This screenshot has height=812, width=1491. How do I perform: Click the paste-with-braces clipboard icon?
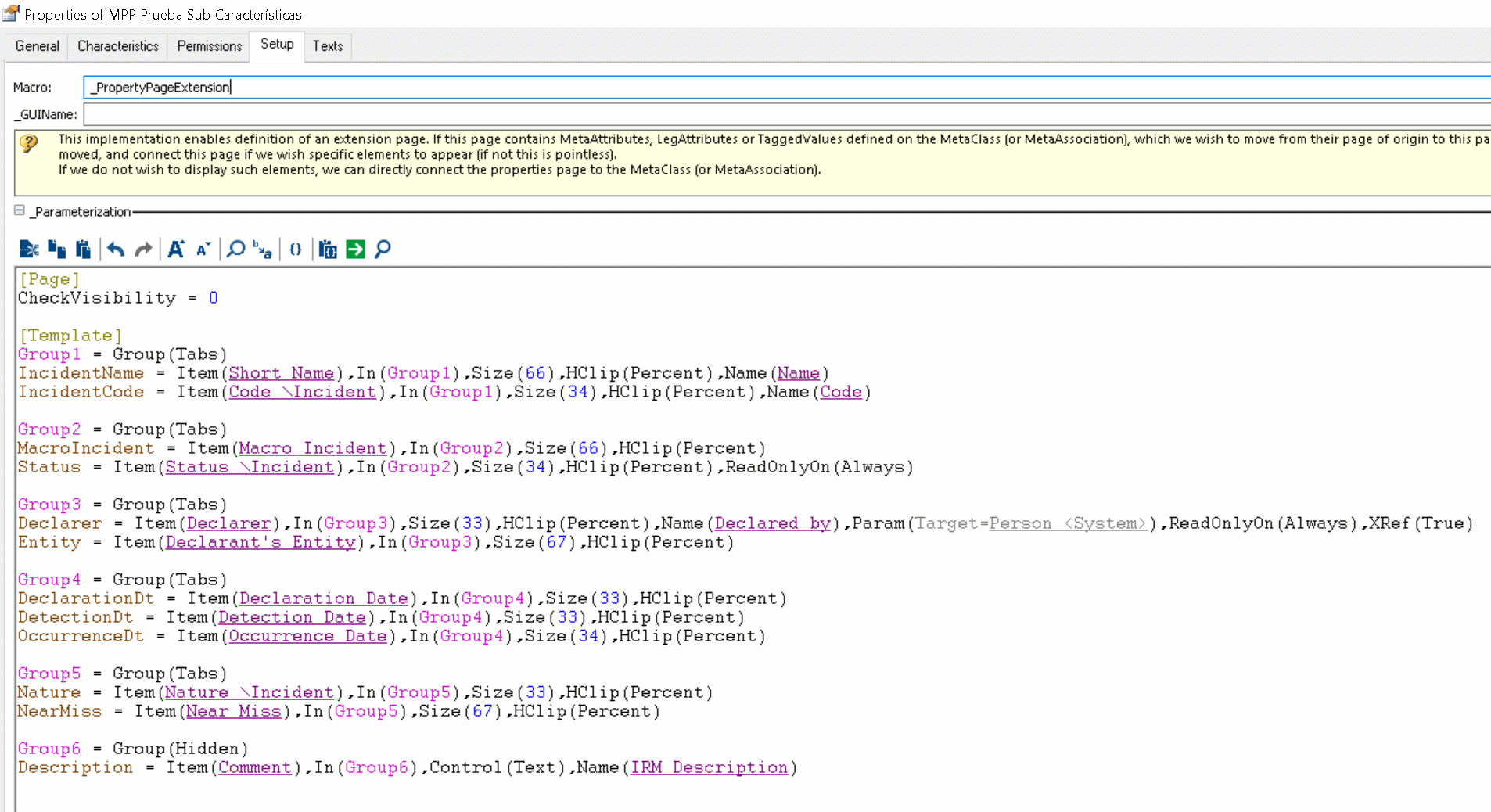coord(328,250)
